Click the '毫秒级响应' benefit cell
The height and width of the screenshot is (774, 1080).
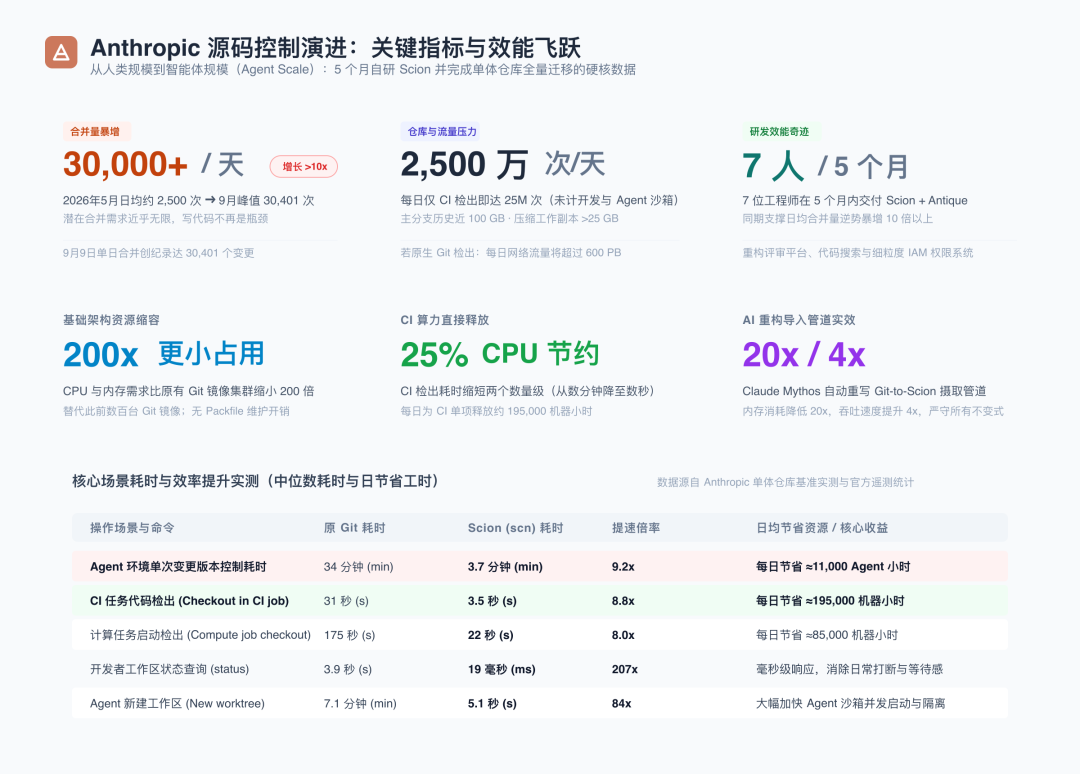click(849, 669)
